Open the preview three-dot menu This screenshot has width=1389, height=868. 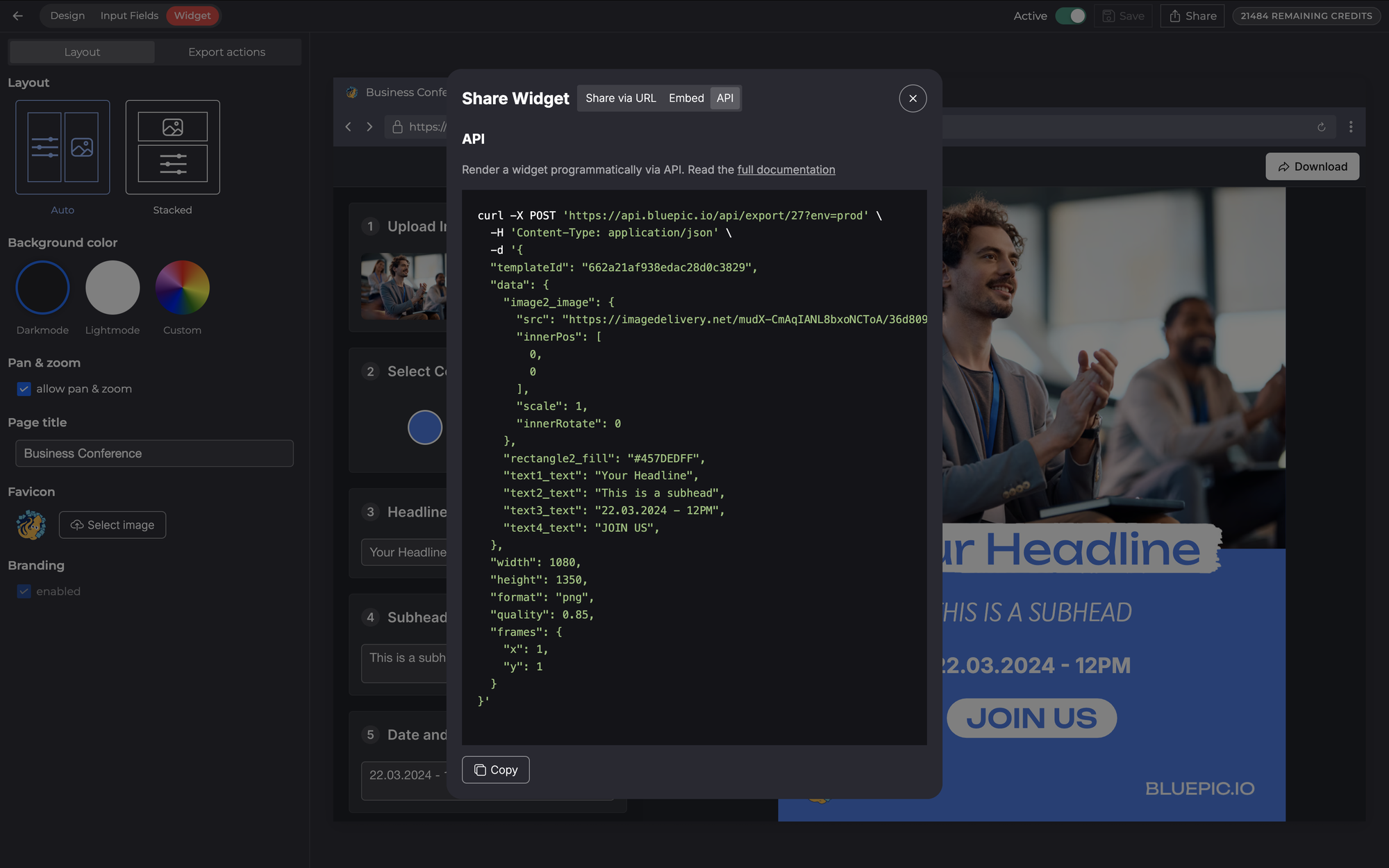[x=1351, y=126]
